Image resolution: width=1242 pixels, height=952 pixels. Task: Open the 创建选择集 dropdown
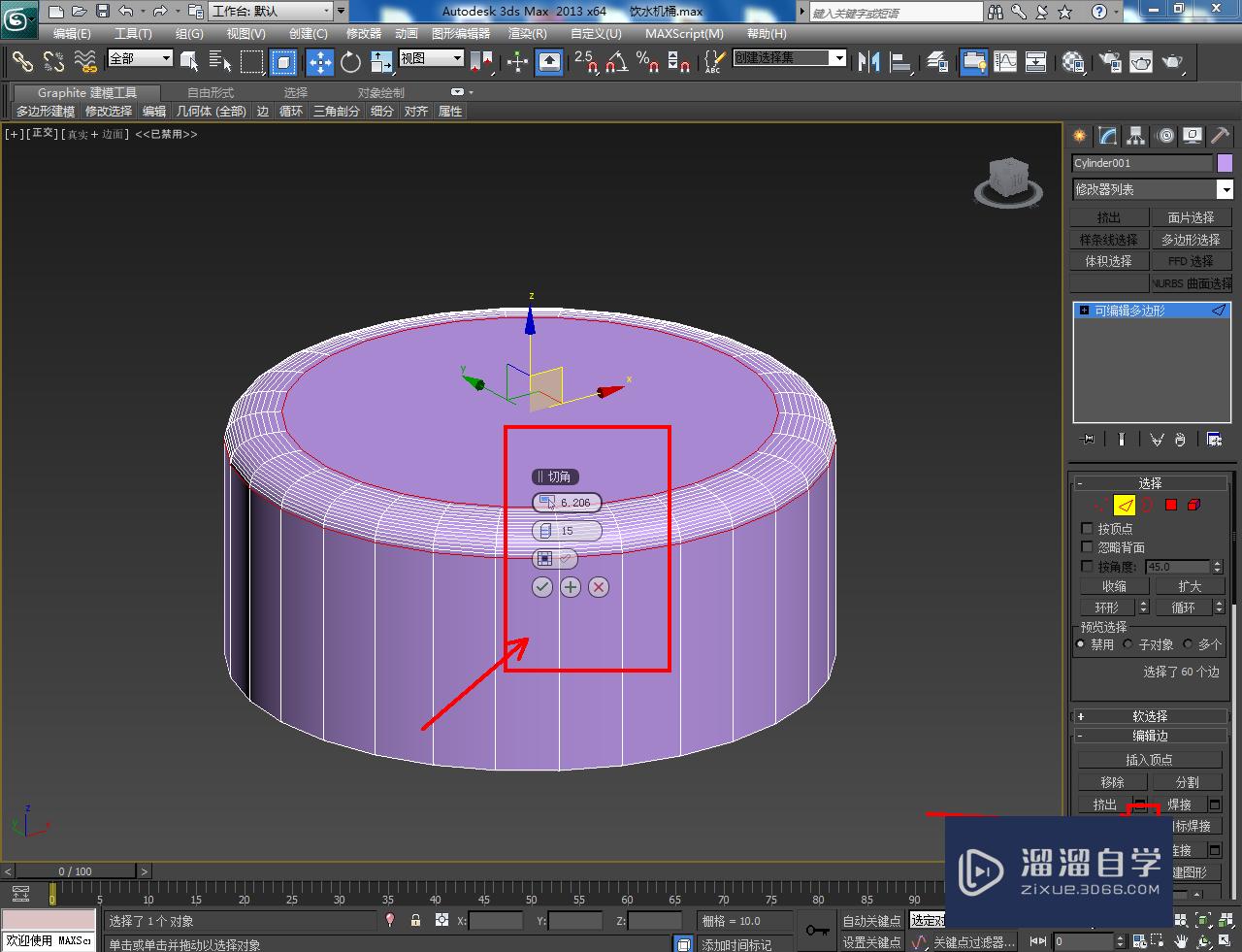pyautogui.click(x=789, y=58)
